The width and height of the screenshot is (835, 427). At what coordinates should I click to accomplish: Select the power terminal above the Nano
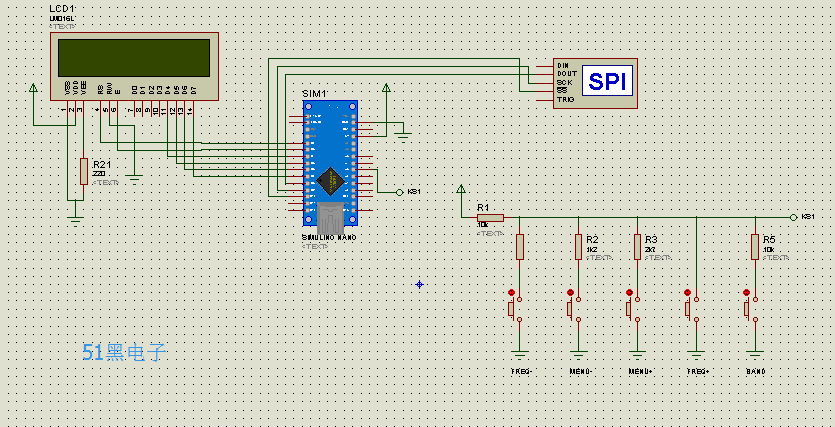tap(386, 88)
